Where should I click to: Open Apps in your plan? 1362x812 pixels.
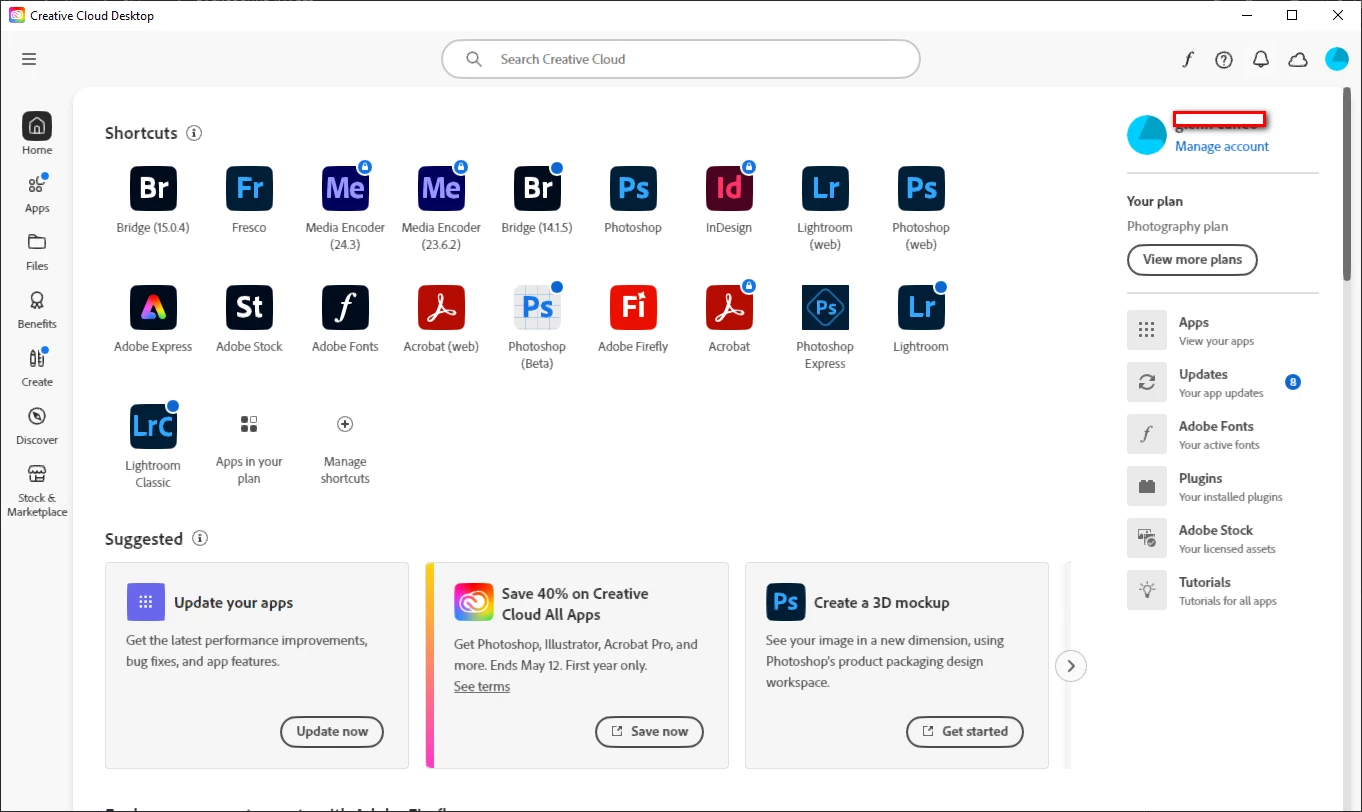249,425
